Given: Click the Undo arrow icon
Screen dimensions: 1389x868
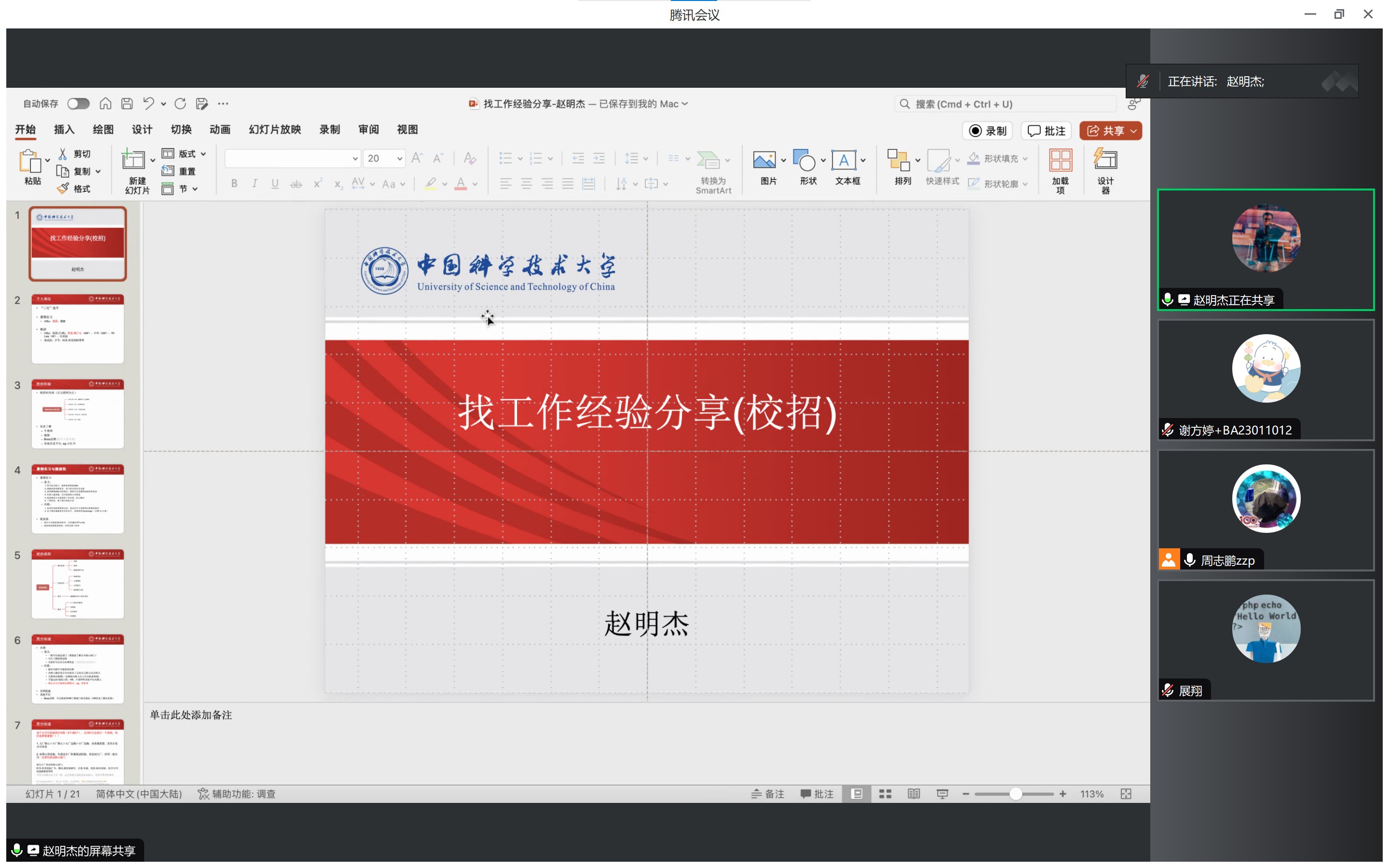Looking at the screenshot, I should point(149,103).
